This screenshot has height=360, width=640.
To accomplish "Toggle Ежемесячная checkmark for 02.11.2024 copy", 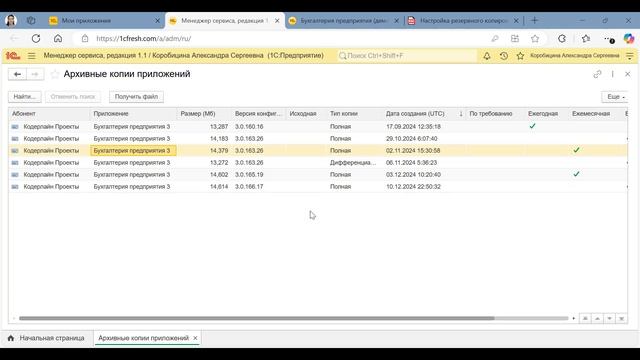I will [x=576, y=150].
